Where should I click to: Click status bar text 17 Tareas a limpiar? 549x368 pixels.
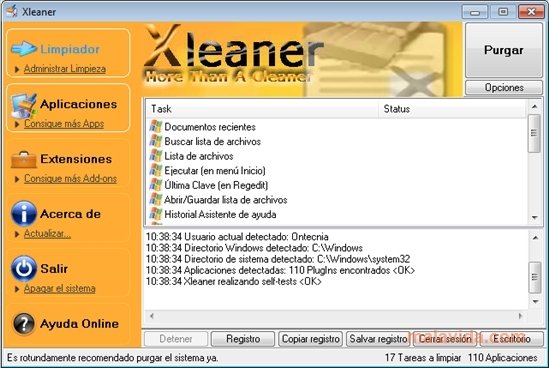coord(423,358)
